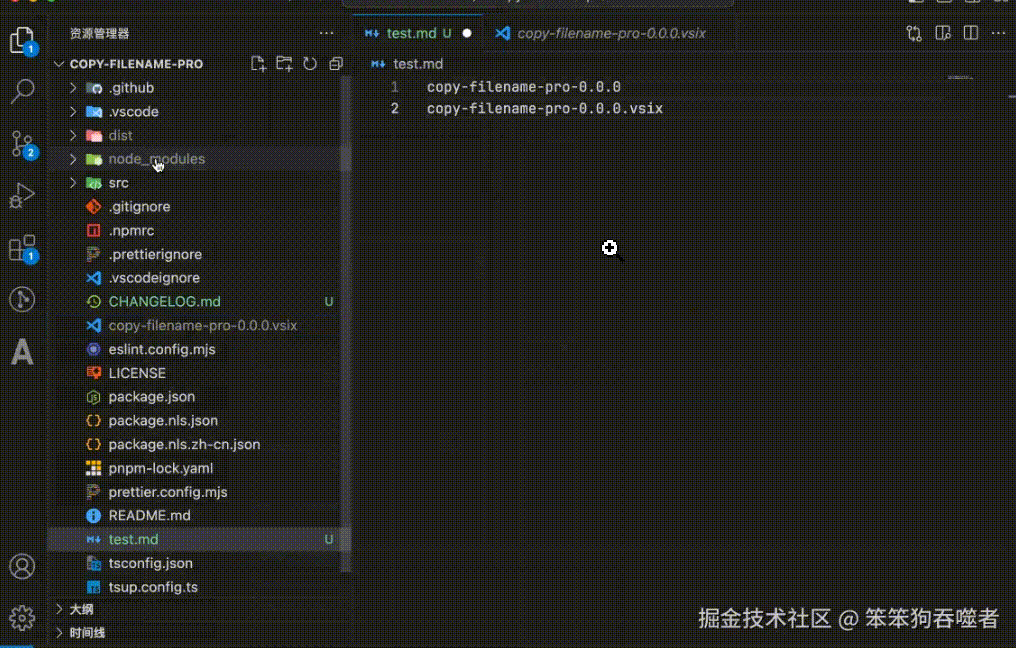Close unsaved test.md tab via dot
Image resolution: width=1016 pixels, height=648 pixels.
click(467, 33)
